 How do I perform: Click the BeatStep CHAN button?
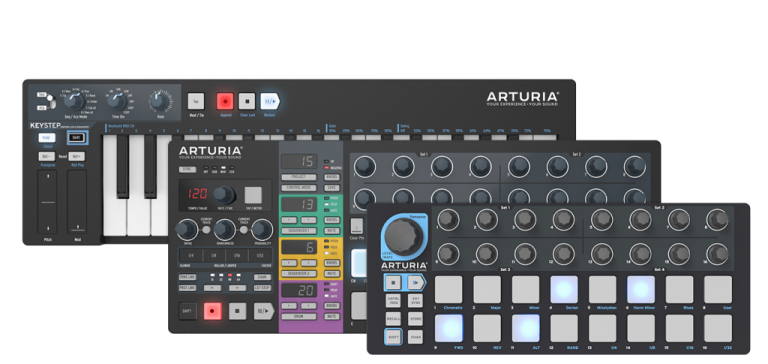tap(415, 337)
